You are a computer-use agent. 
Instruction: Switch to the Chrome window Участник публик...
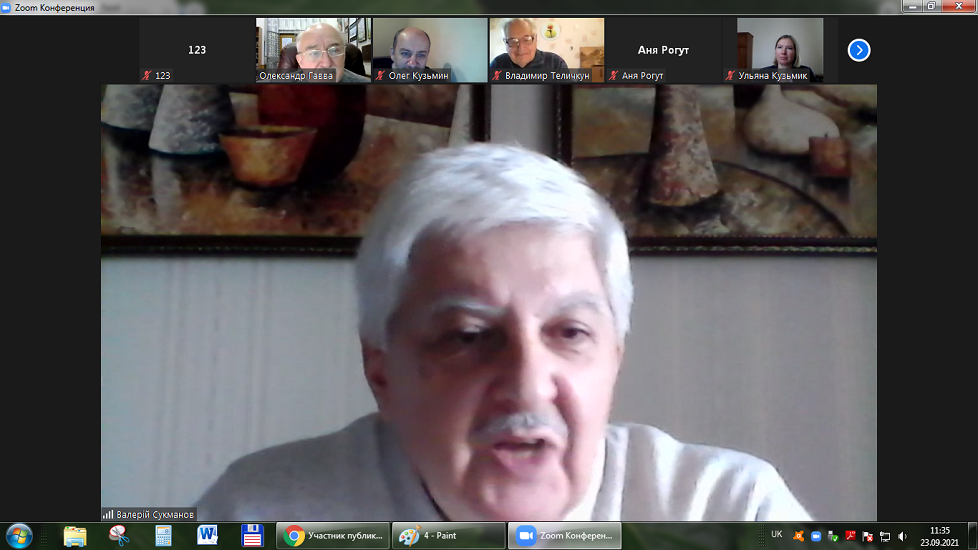[333, 536]
